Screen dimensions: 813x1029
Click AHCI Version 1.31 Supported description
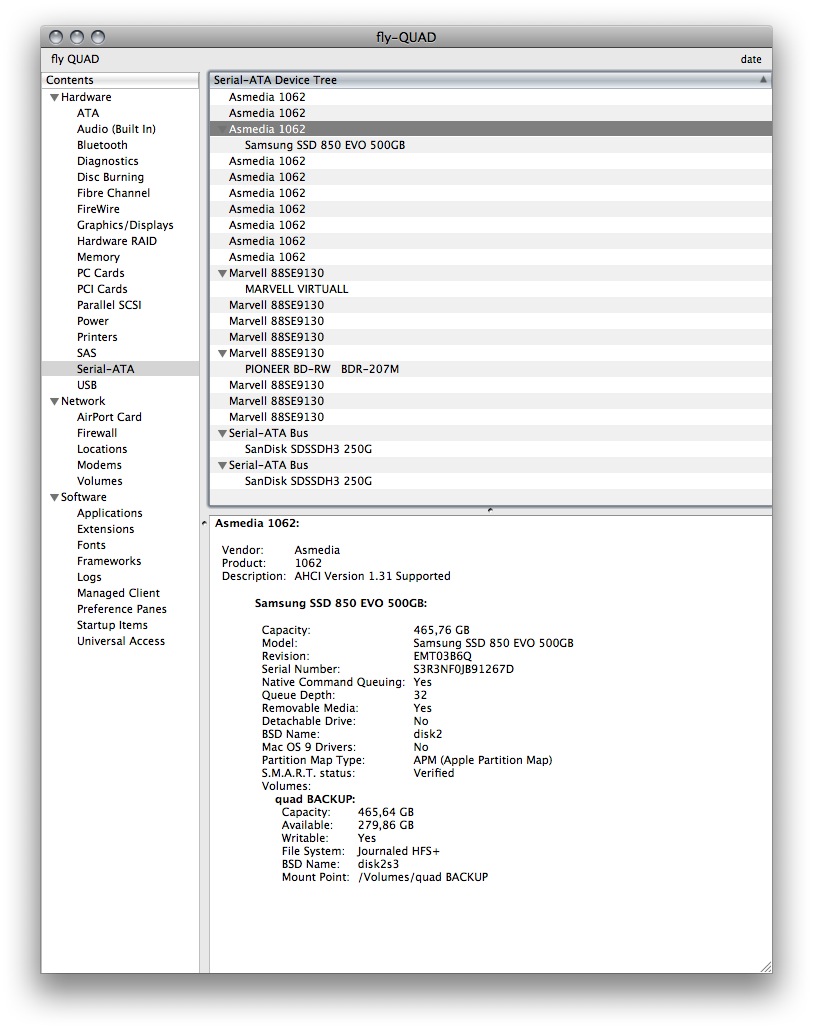click(x=372, y=576)
